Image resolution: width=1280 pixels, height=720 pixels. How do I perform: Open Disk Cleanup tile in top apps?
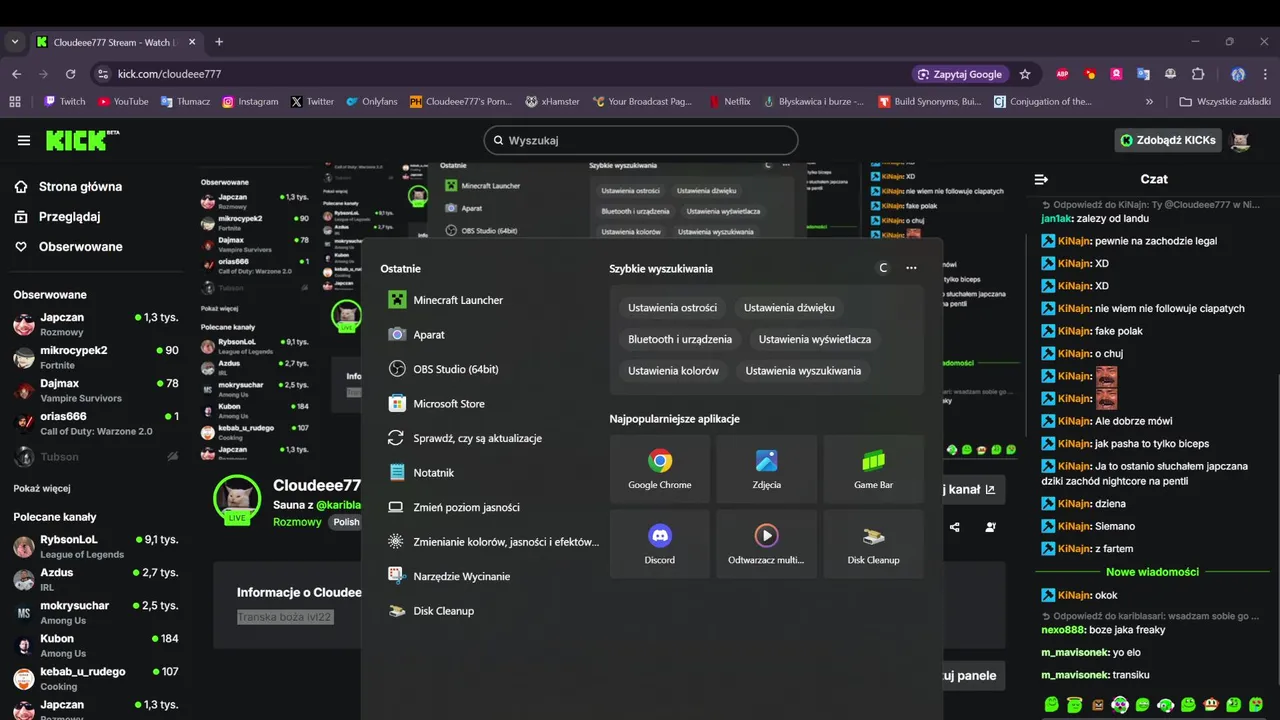pyautogui.click(x=873, y=544)
